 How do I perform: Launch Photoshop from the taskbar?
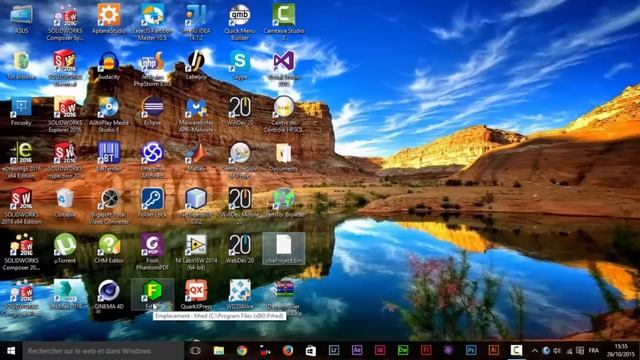click(471, 351)
